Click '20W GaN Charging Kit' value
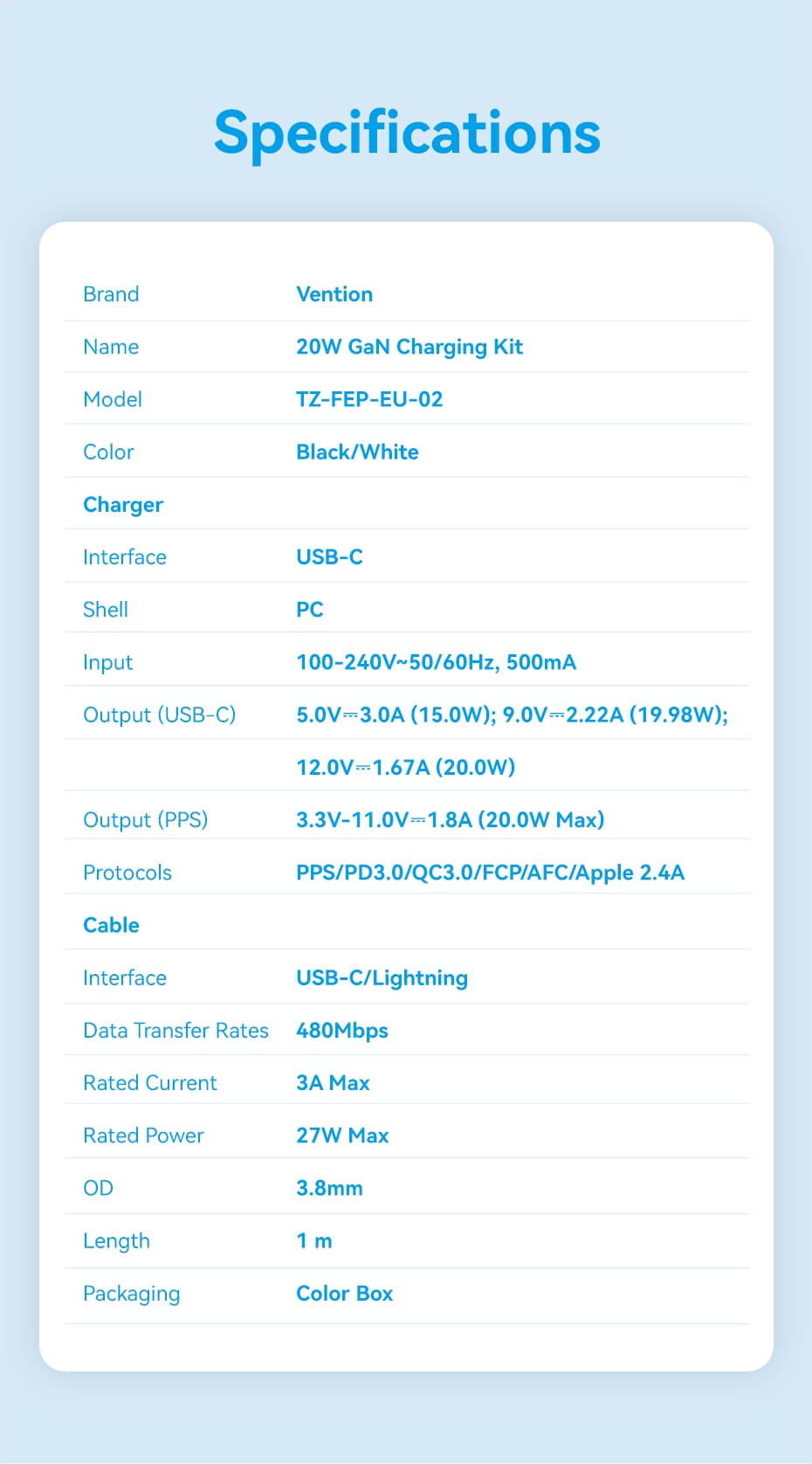The image size is (812, 1464). click(x=409, y=348)
